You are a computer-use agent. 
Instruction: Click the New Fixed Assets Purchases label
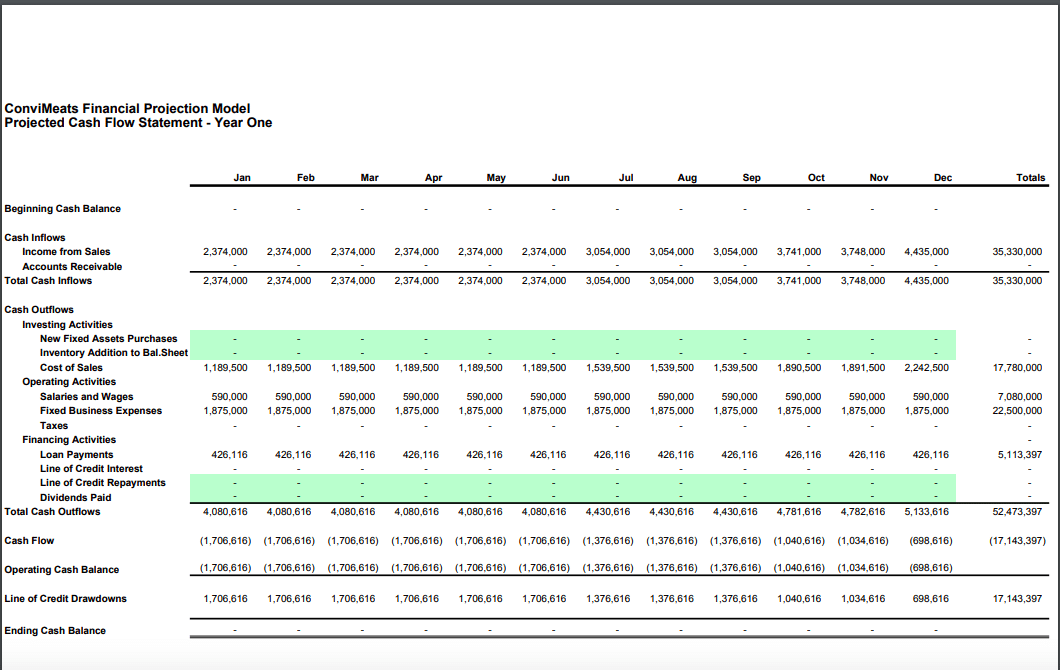click(108, 339)
